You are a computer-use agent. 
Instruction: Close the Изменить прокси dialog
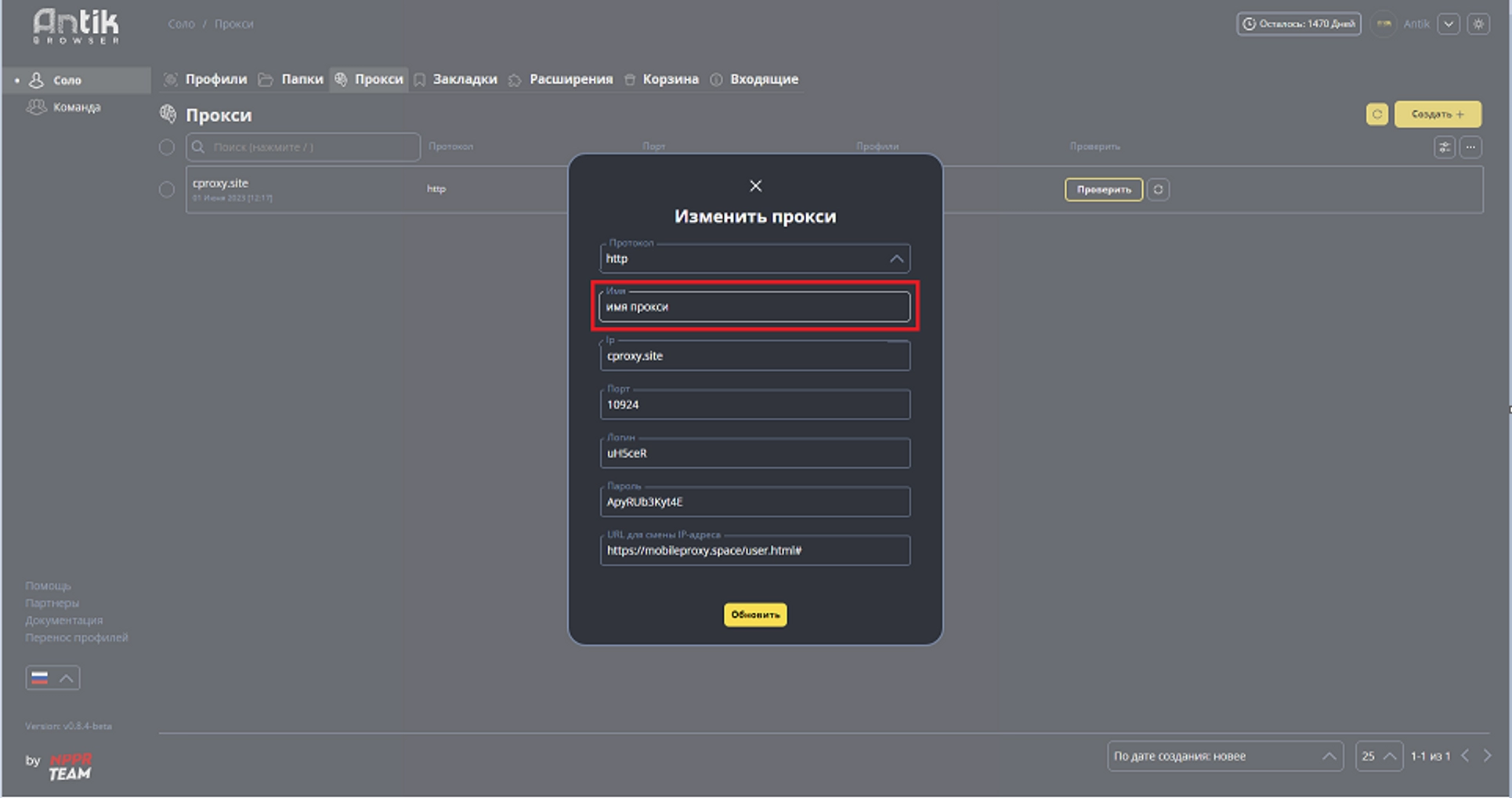[x=755, y=186]
